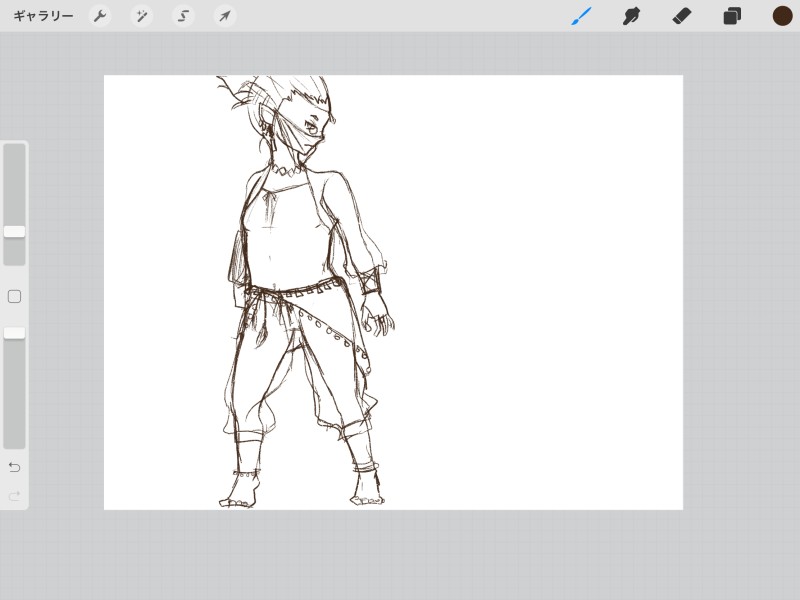
Task: Select the Eraser tool
Action: 682,16
